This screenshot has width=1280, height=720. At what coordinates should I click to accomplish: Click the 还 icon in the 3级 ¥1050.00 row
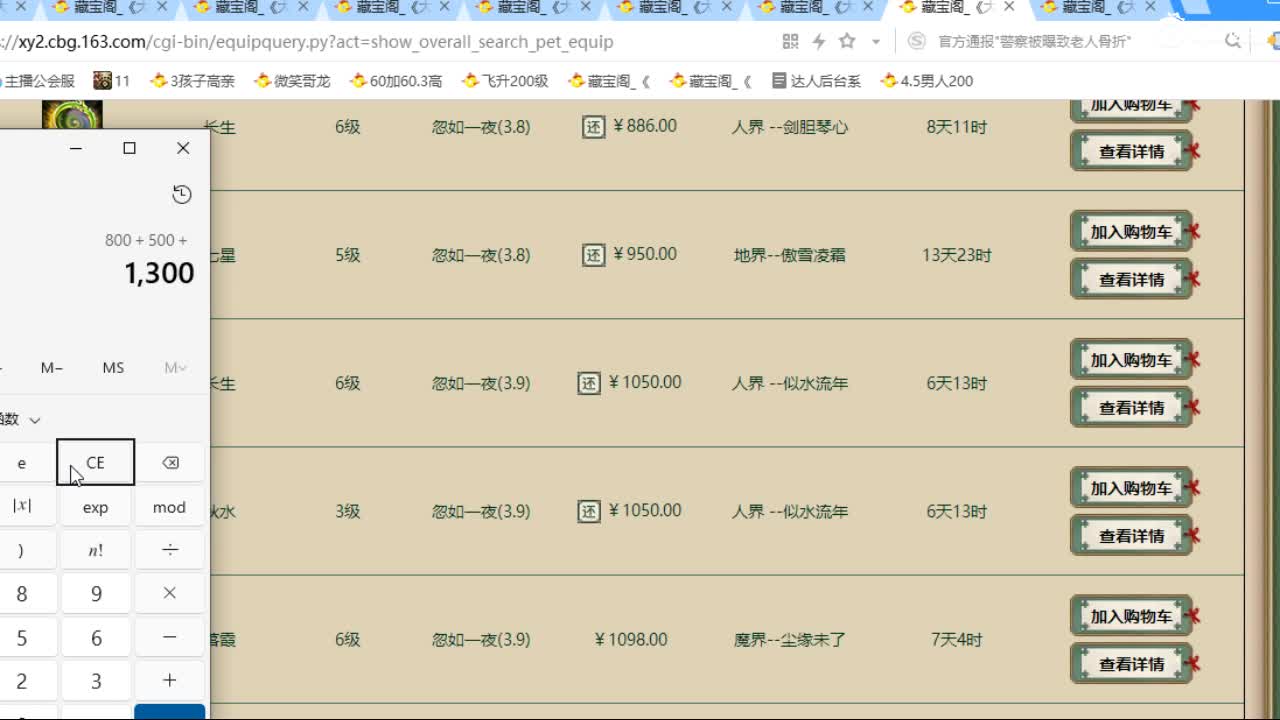pos(589,511)
